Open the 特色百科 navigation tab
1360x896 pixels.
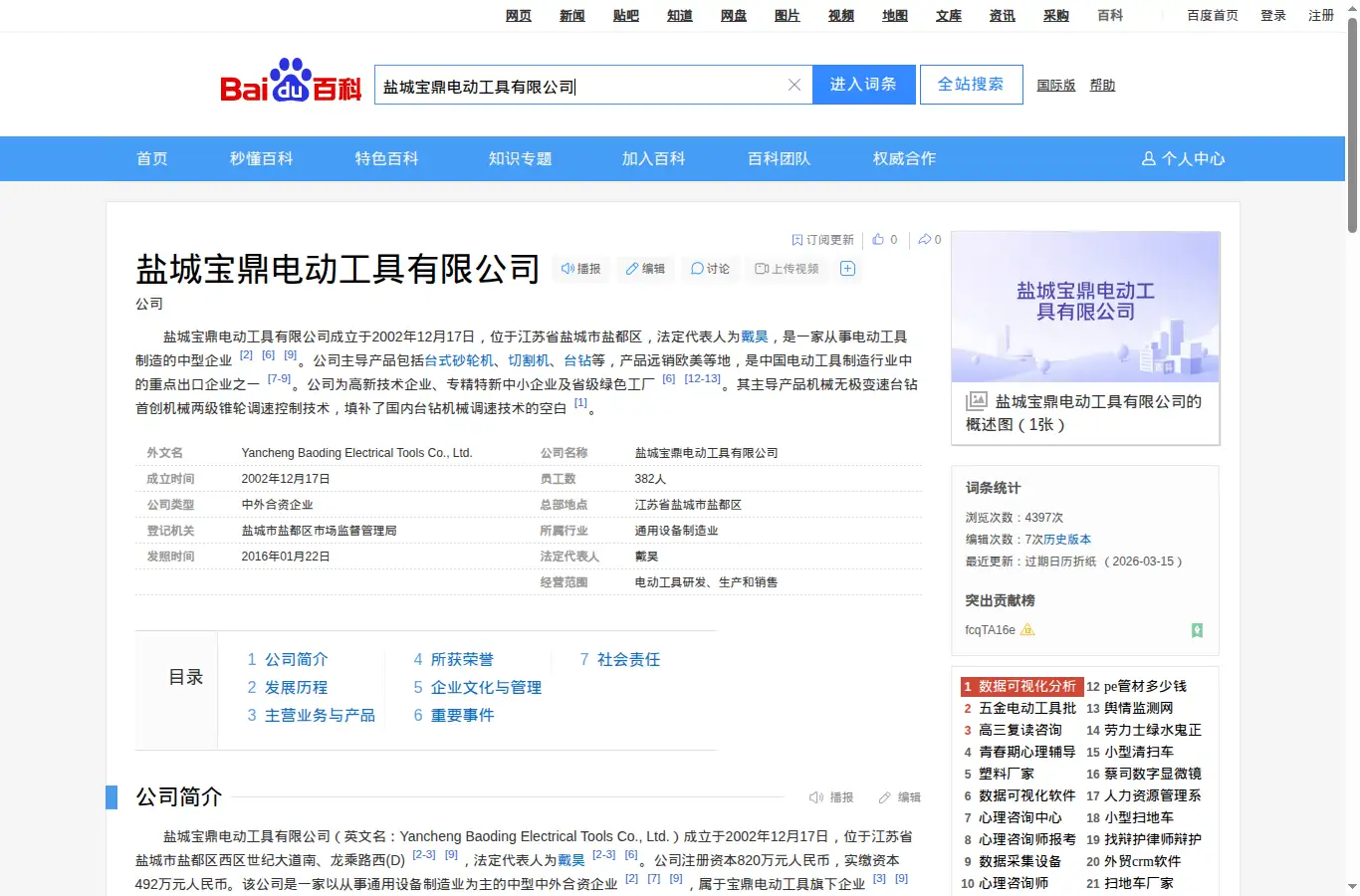coord(387,158)
